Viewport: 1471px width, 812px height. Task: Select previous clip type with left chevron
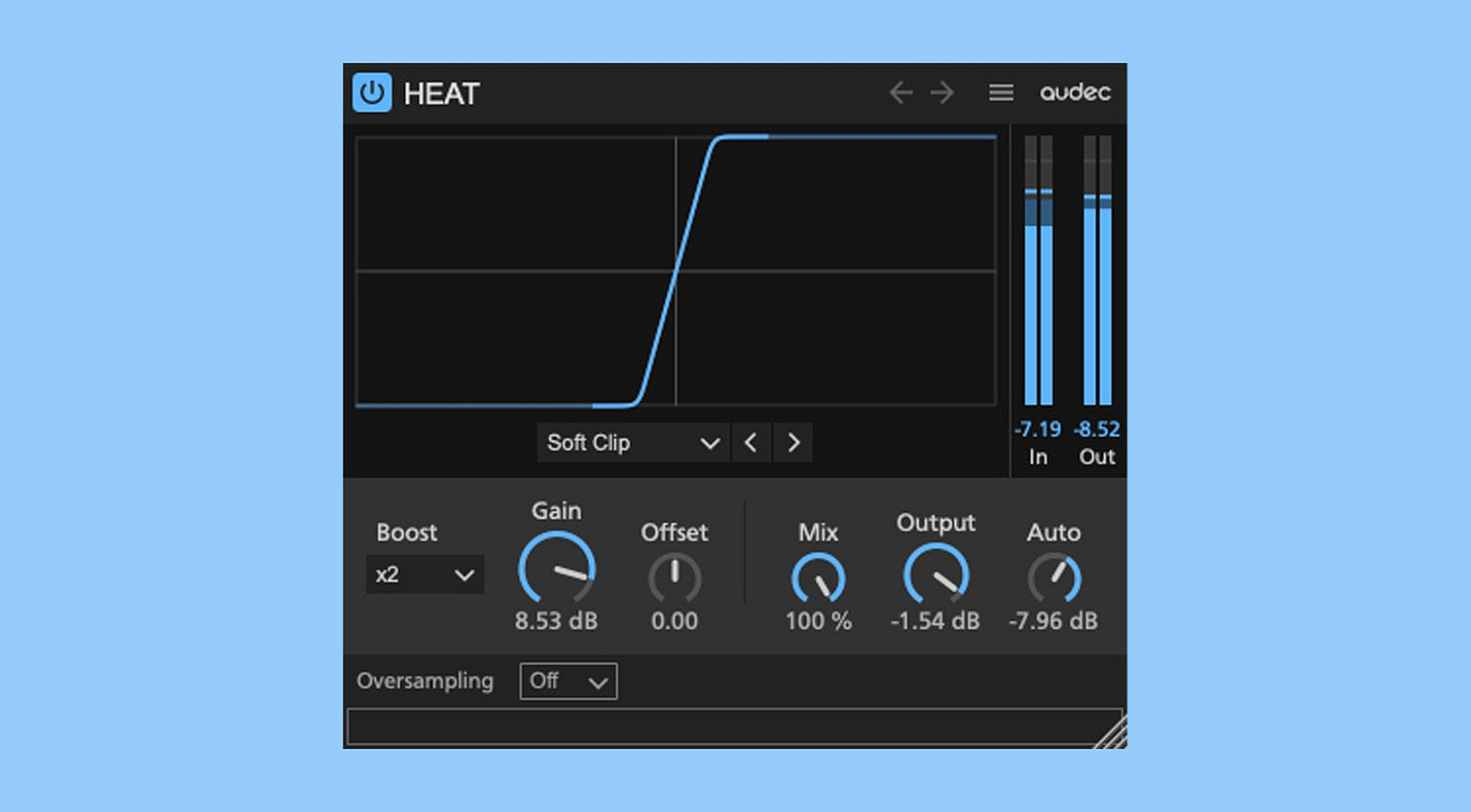(x=751, y=443)
